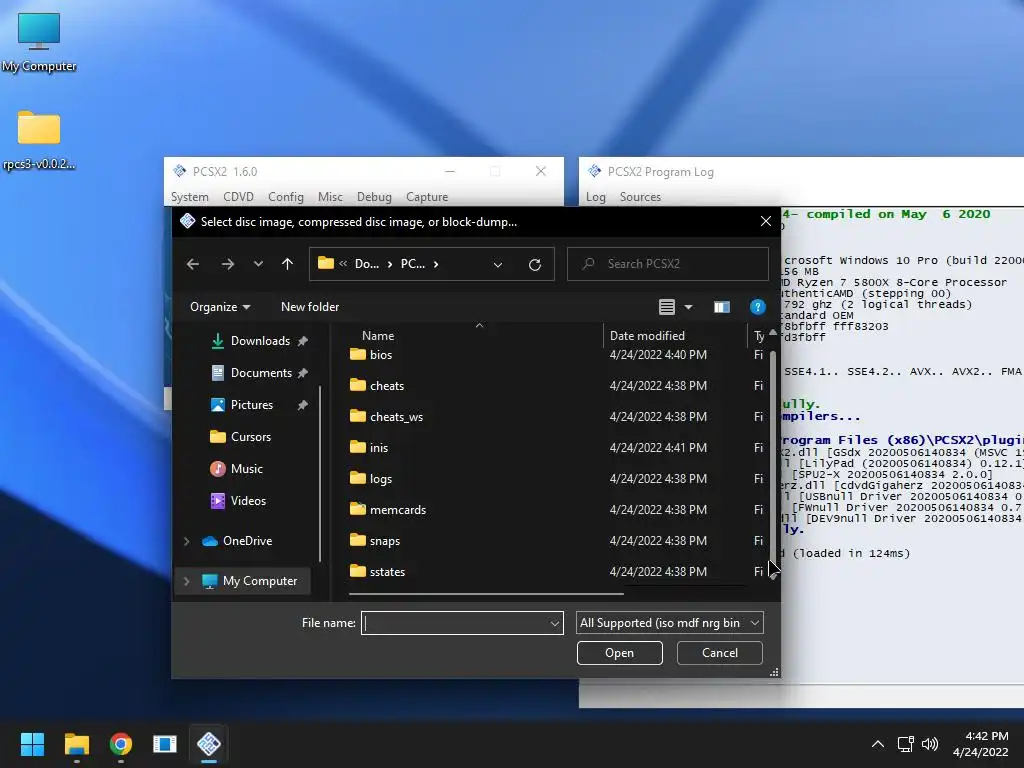Image resolution: width=1024 pixels, height=768 pixels.
Task: Expand the address bar path dropdown
Action: tap(498, 264)
